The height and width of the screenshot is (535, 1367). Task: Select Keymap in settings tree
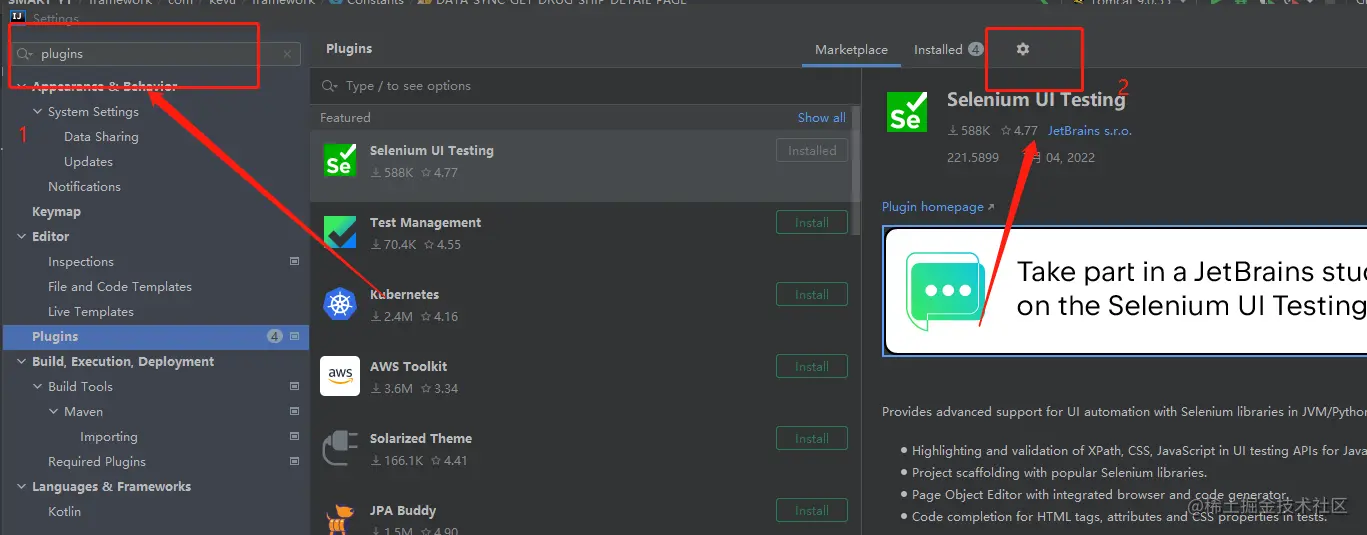pos(56,212)
